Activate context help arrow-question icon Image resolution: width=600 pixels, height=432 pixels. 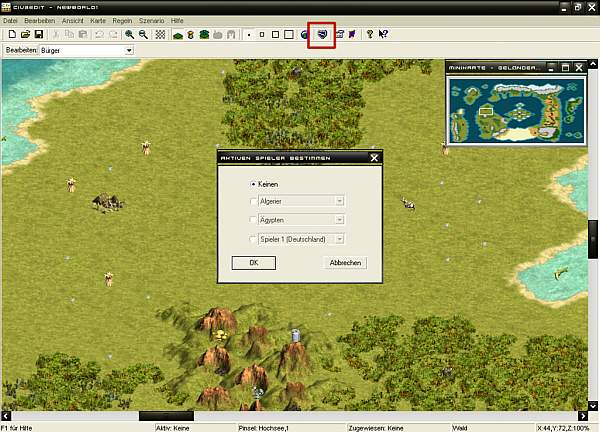coord(383,34)
